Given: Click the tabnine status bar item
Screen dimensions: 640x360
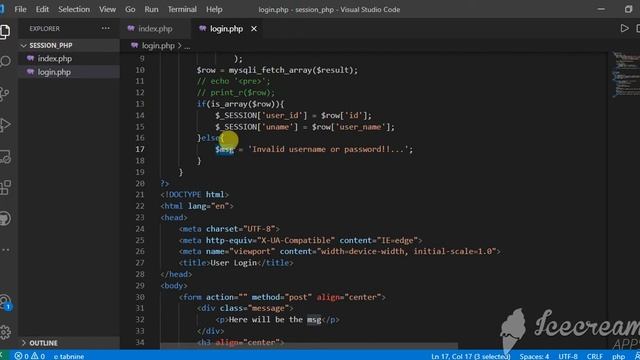Looking at the screenshot, I should 69,356.
